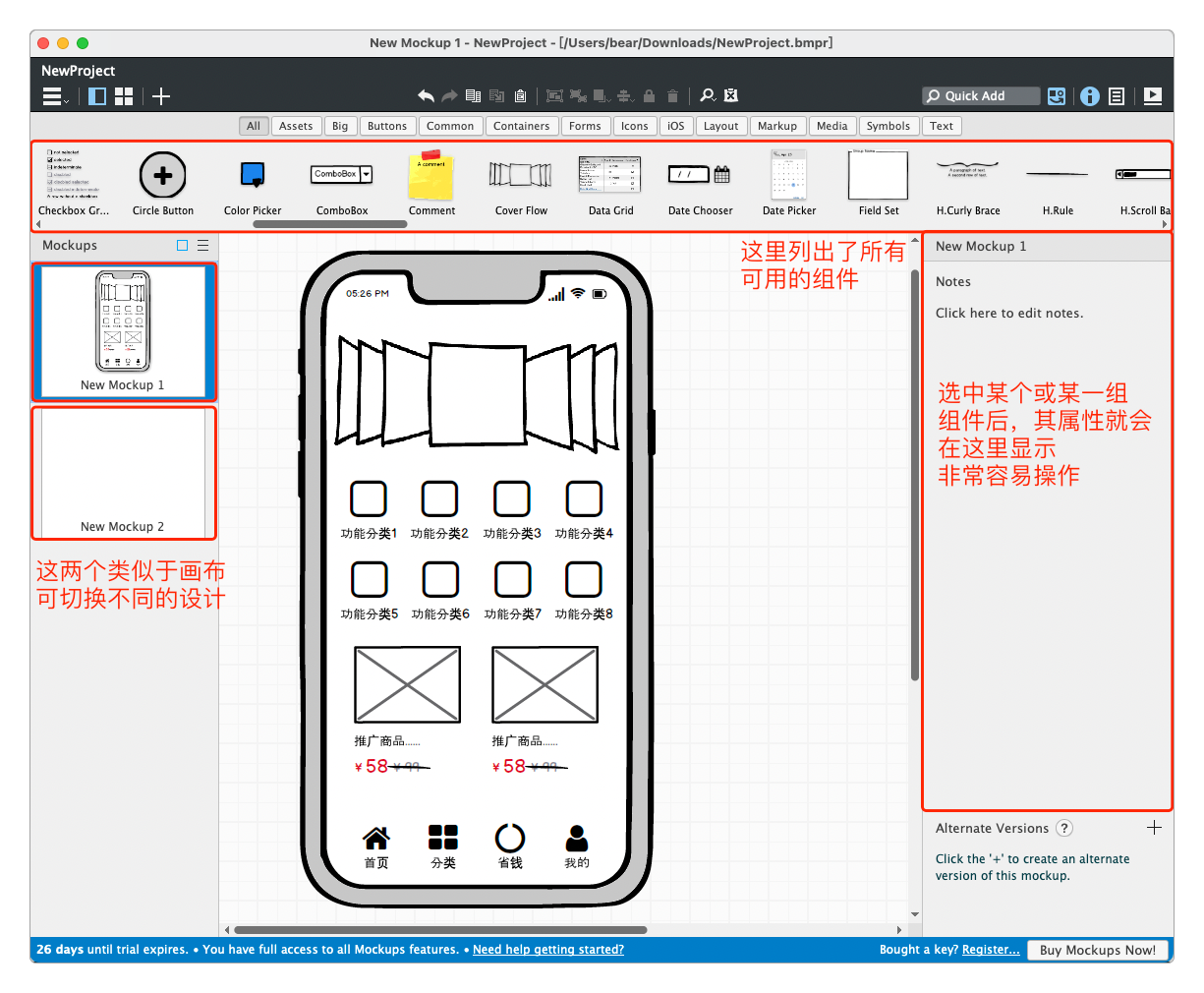Screen dimensions: 1204x993
Task: Click the 首页 home icon in mockup
Action: (x=376, y=838)
